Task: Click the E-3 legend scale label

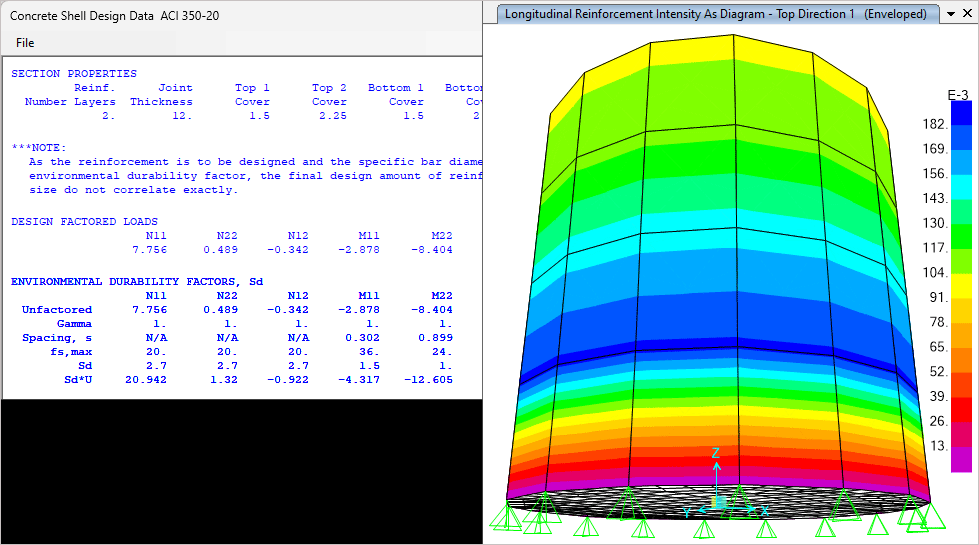Action: click(957, 95)
